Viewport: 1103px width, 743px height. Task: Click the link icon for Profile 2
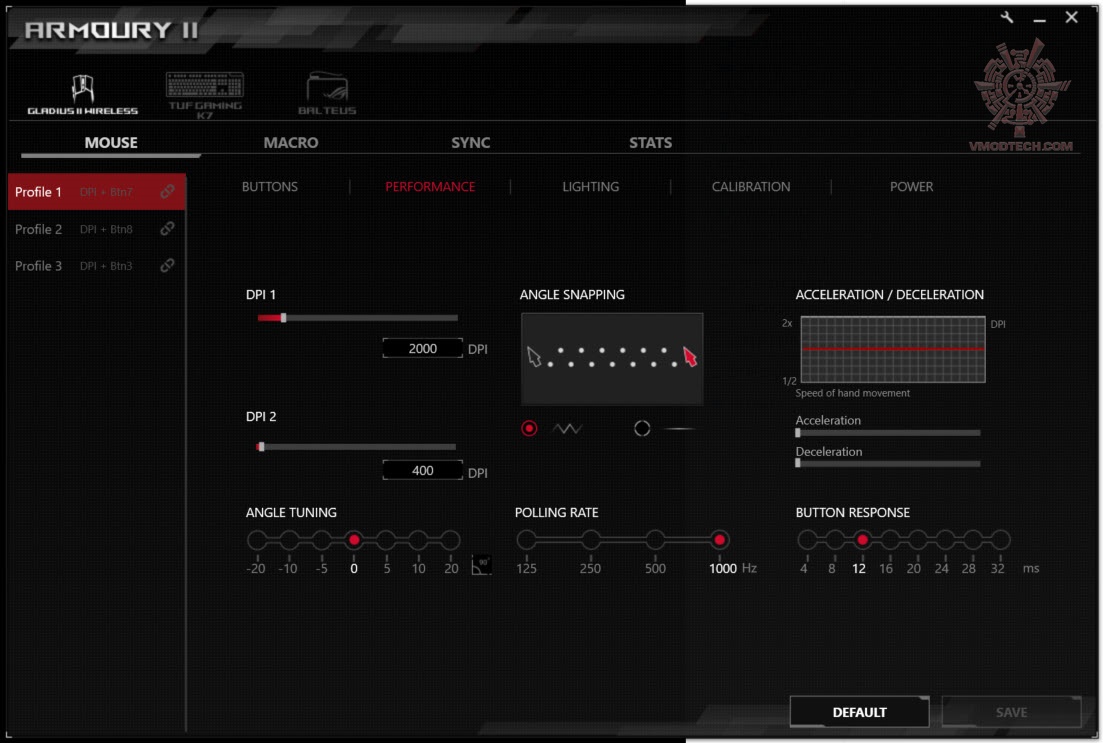tap(167, 229)
